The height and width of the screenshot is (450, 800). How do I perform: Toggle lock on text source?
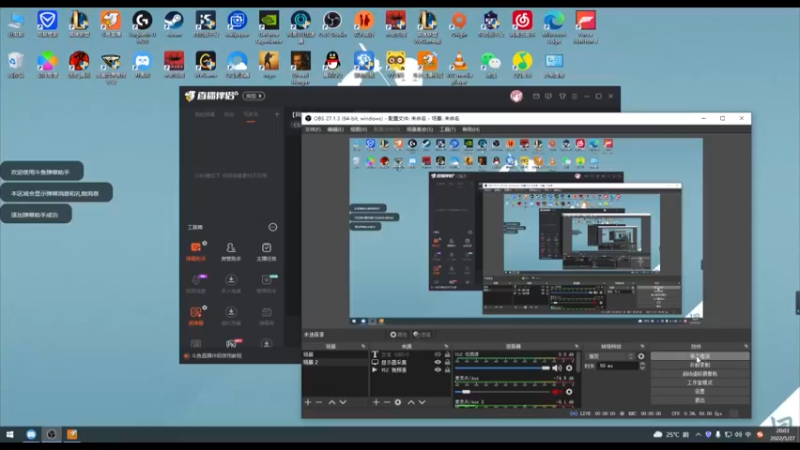447,354
